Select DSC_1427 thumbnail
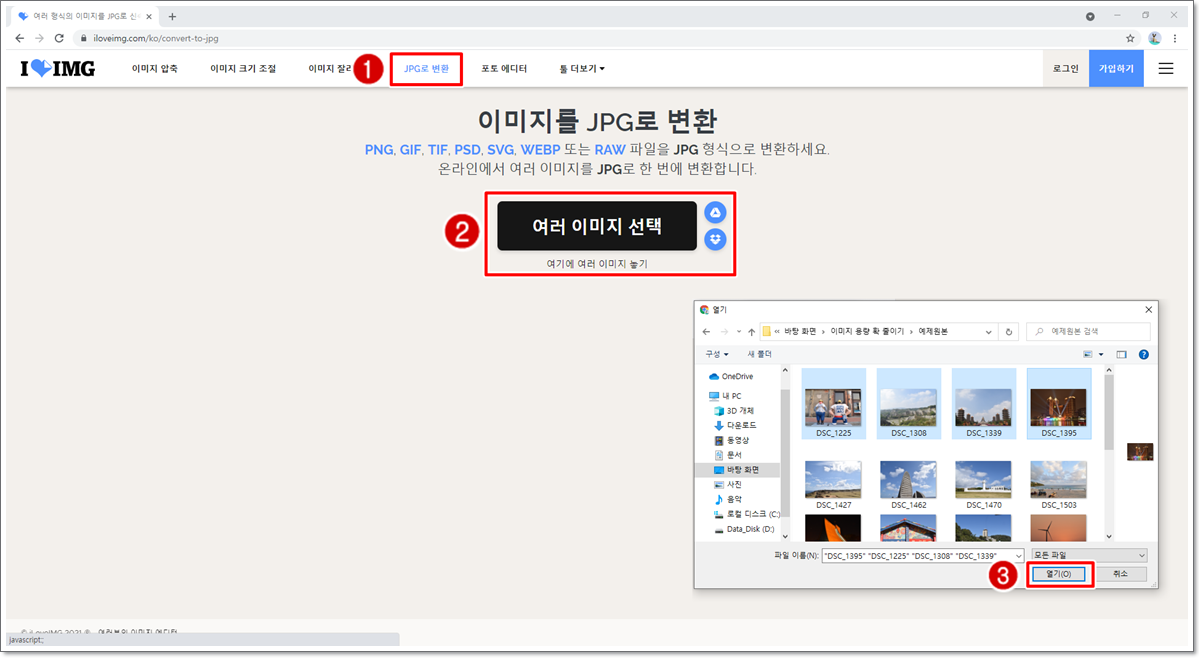 (833, 485)
